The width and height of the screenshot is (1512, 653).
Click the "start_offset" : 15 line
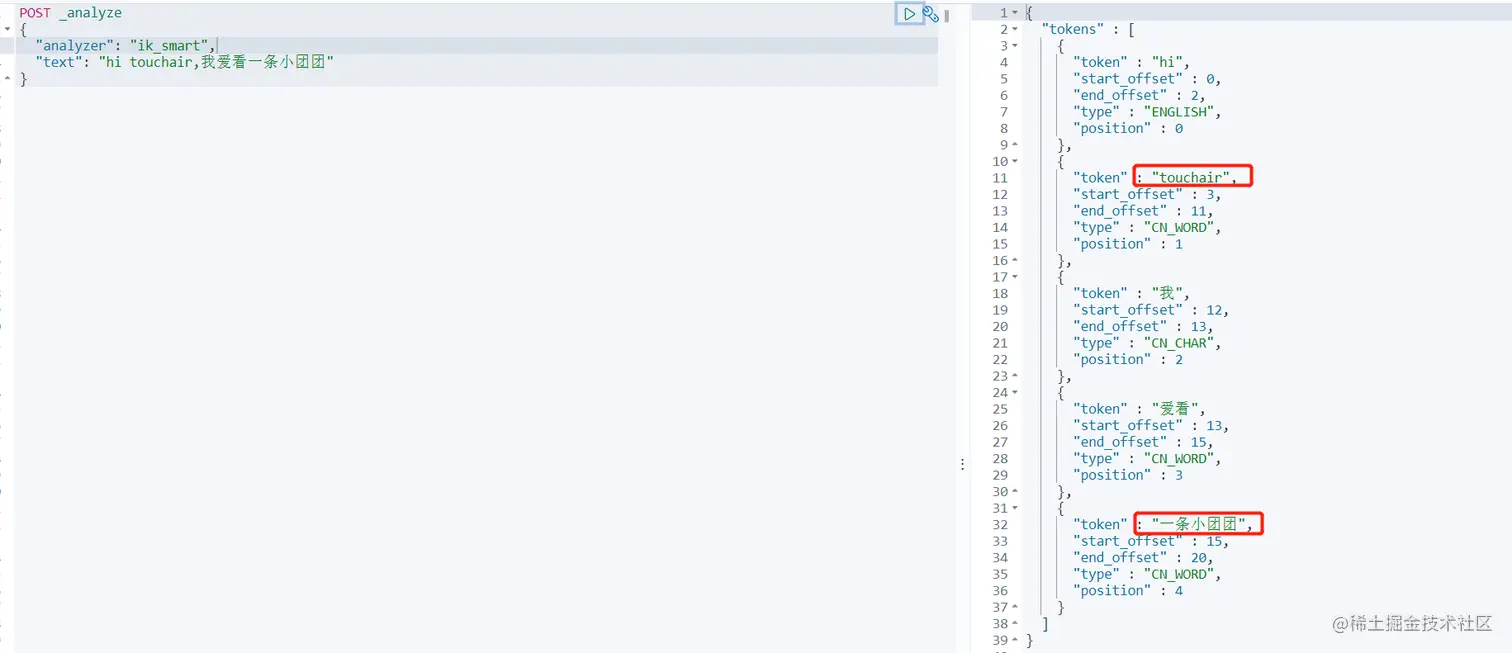click(1151, 541)
